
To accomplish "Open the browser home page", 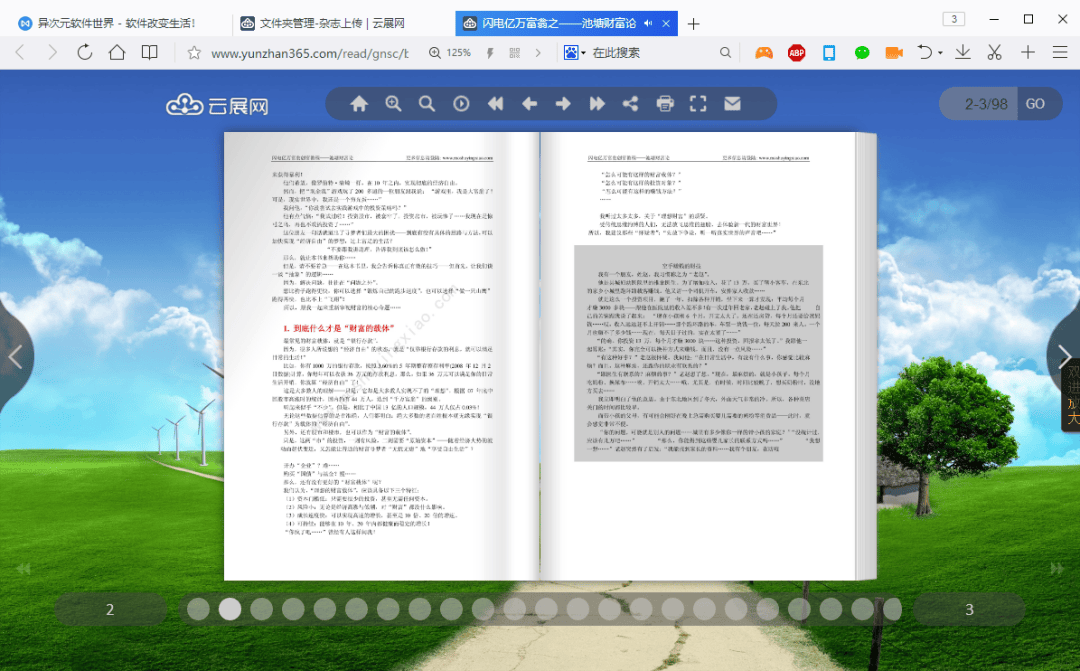I will click(x=117, y=52).
